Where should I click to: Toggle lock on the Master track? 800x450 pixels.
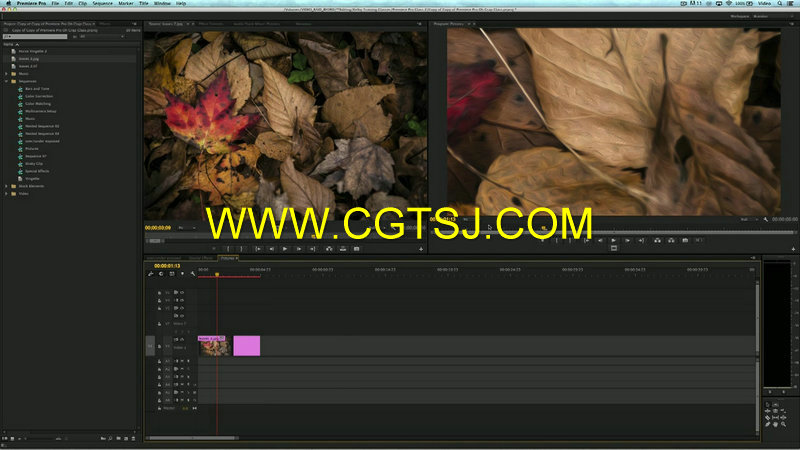(x=159, y=408)
